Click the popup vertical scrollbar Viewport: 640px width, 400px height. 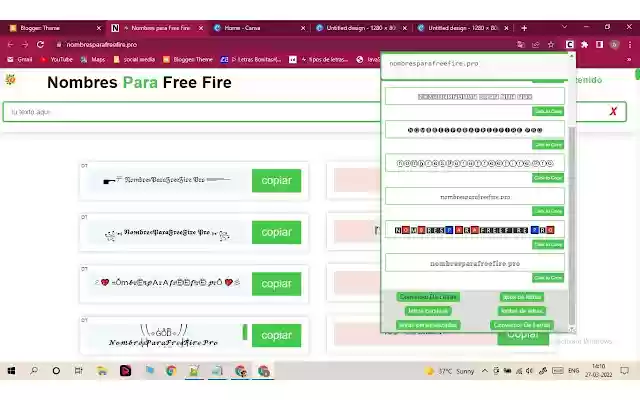tap(572, 224)
